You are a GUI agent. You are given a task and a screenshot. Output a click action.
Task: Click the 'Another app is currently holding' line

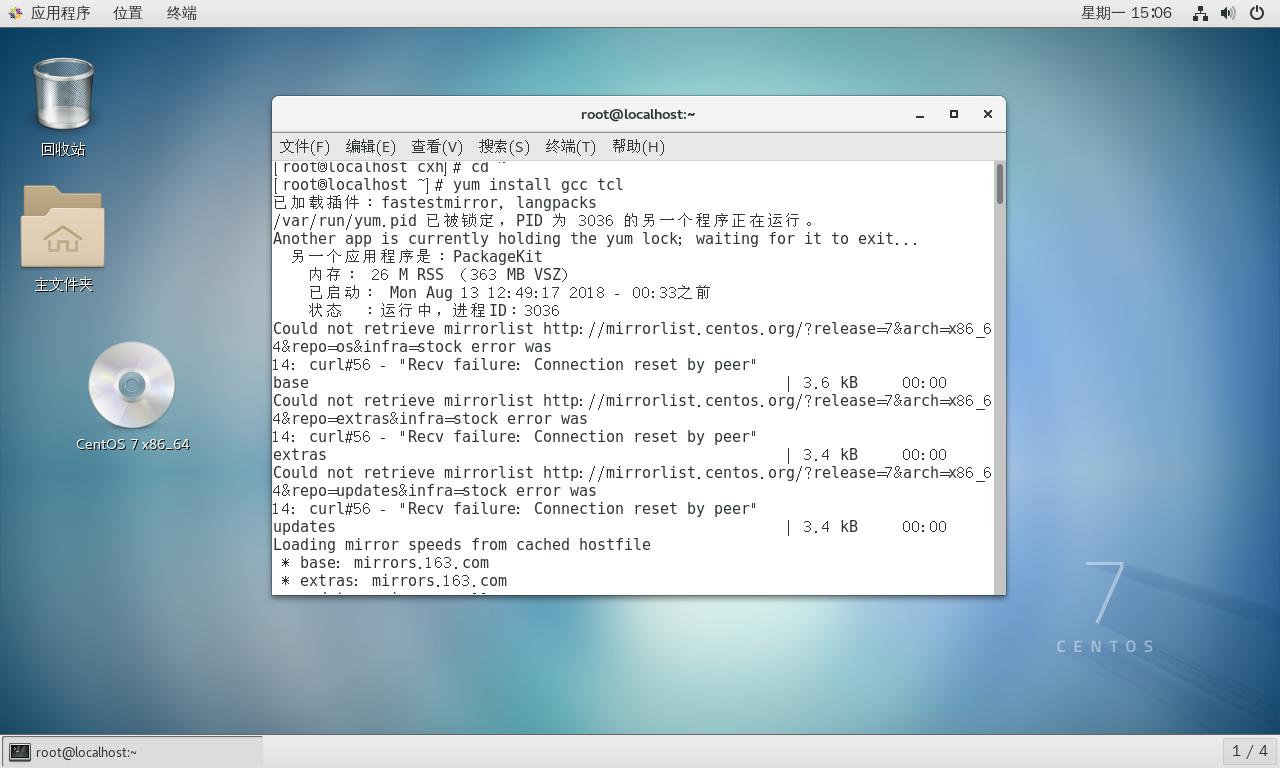pyautogui.click(x=596, y=239)
